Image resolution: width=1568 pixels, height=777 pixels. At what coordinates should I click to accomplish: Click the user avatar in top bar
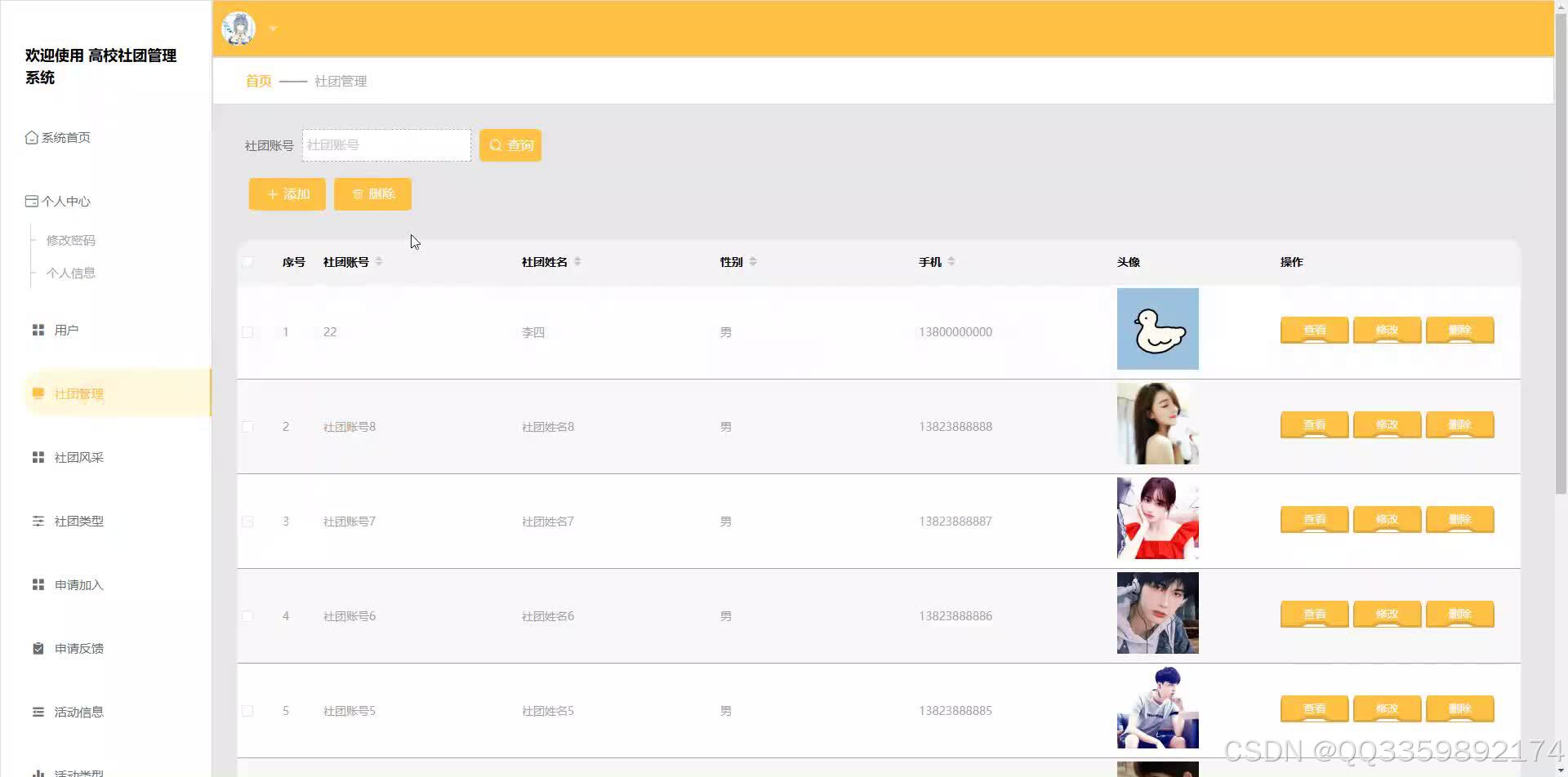(x=238, y=29)
